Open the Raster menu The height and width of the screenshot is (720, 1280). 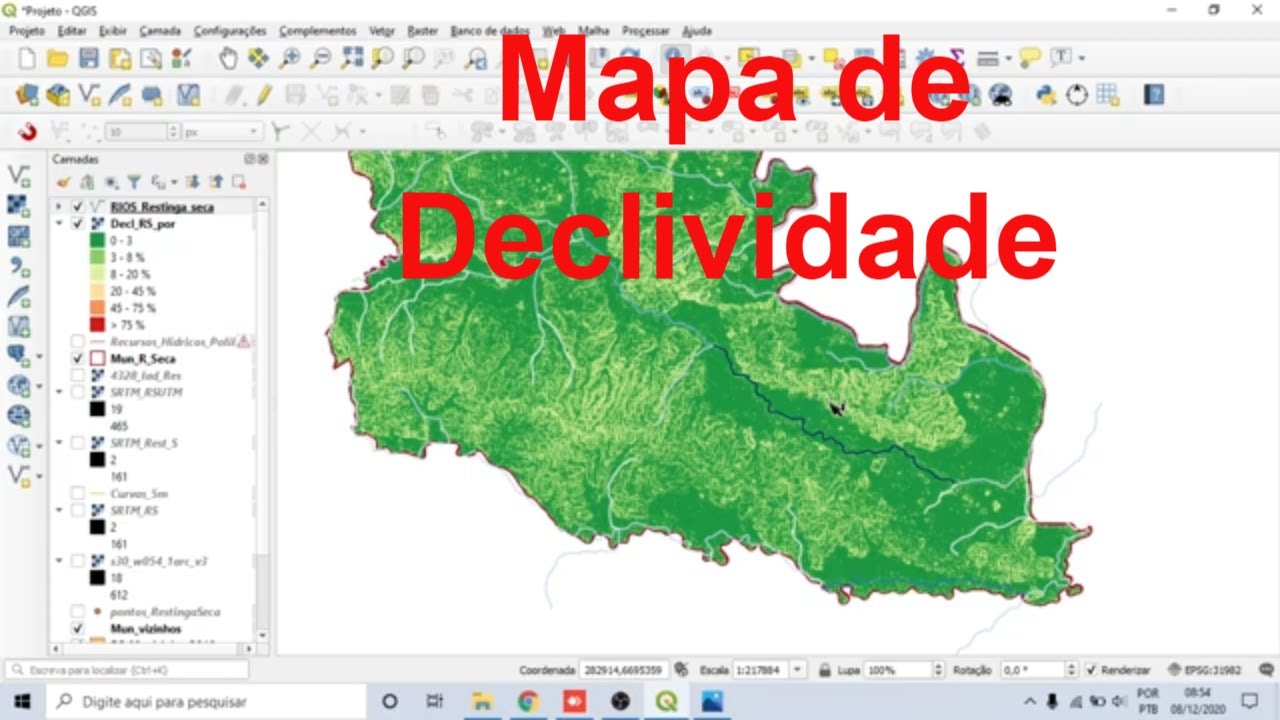(x=422, y=31)
